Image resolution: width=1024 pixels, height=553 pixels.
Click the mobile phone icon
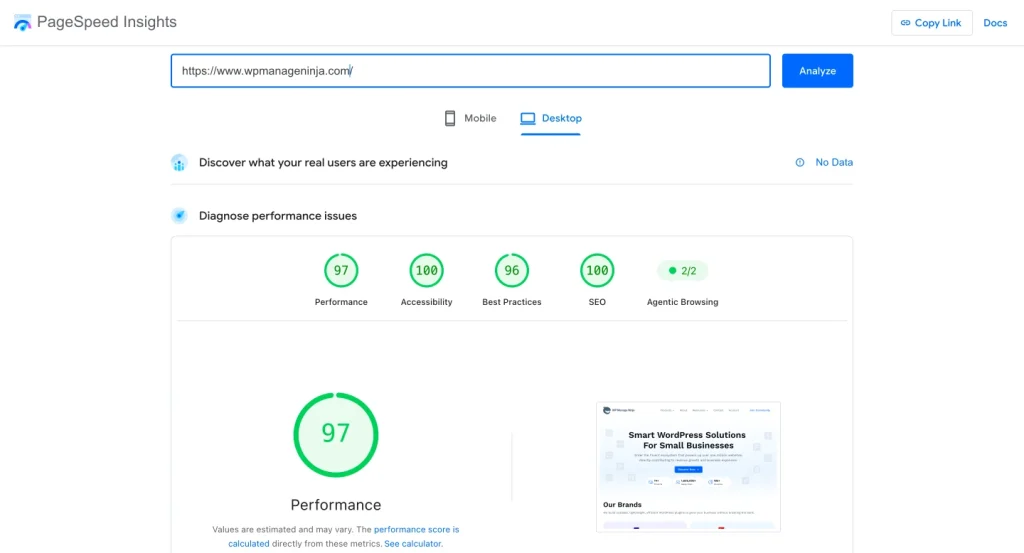450,118
